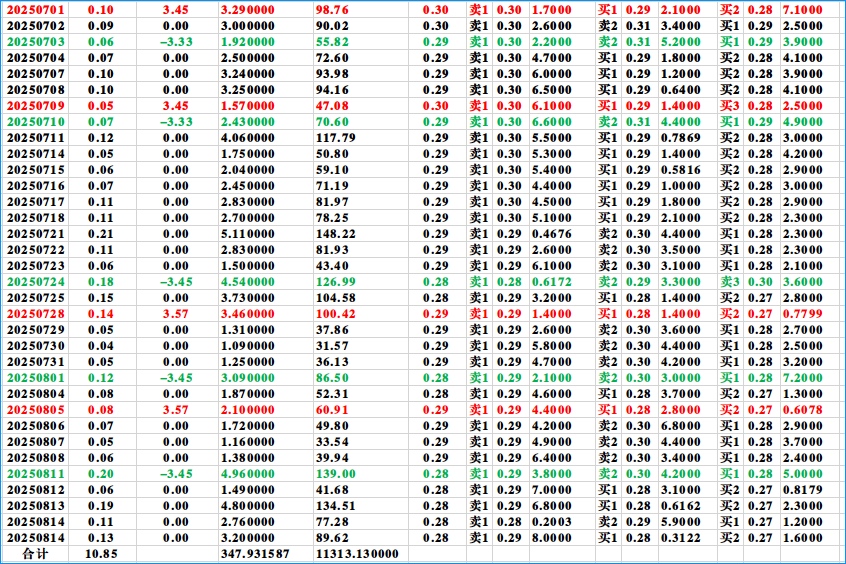This screenshot has height=564, width=846.
Task: Click the value 0.2003
Action: (x=551, y=522)
